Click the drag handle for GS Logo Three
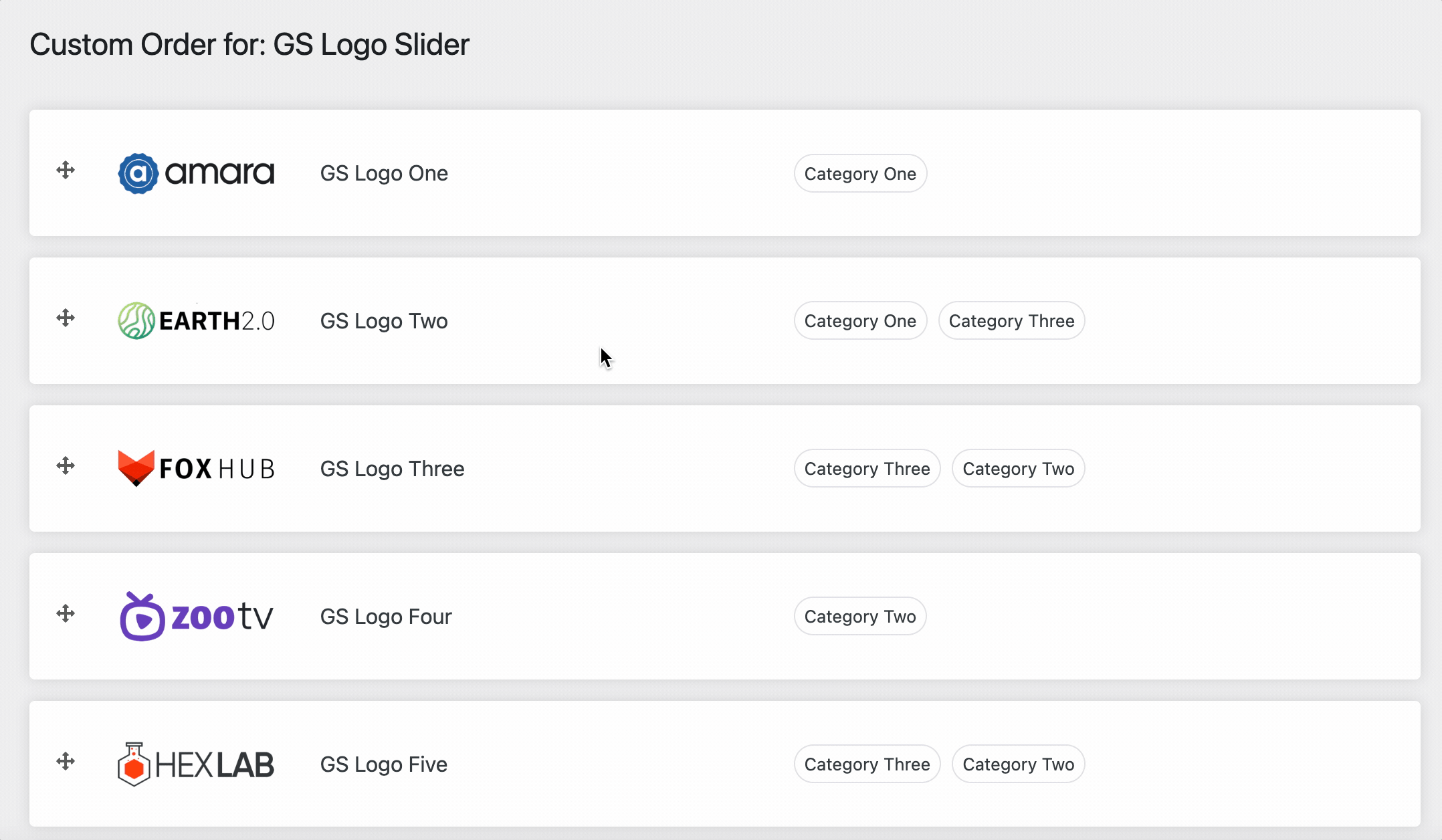1442x840 pixels. point(65,468)
